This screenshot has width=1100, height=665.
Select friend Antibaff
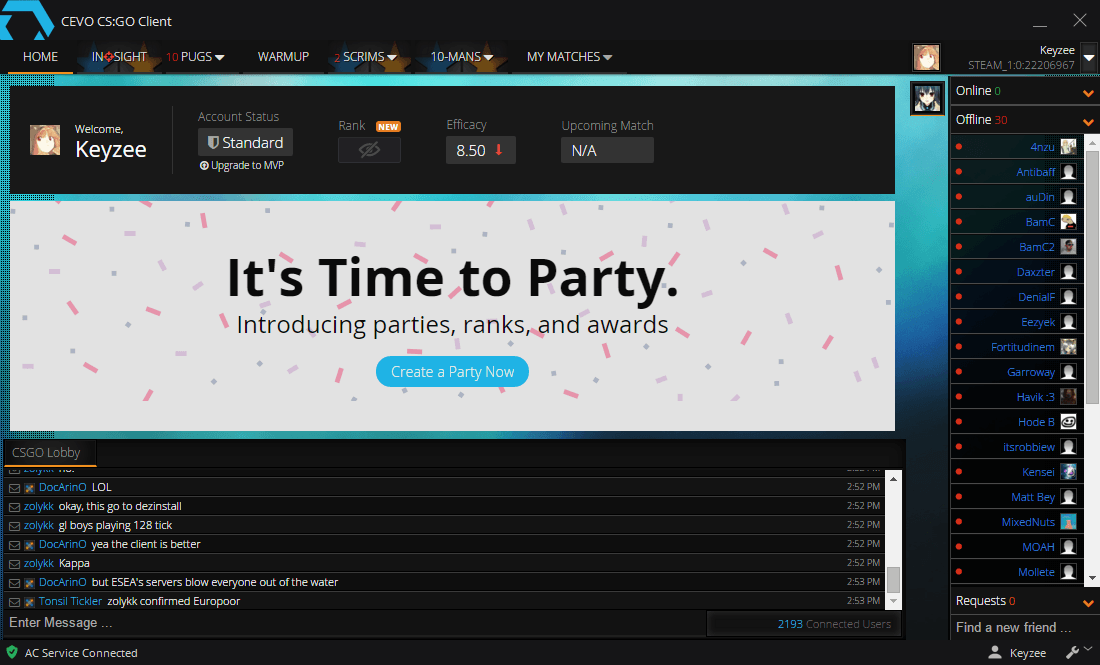1017,172
